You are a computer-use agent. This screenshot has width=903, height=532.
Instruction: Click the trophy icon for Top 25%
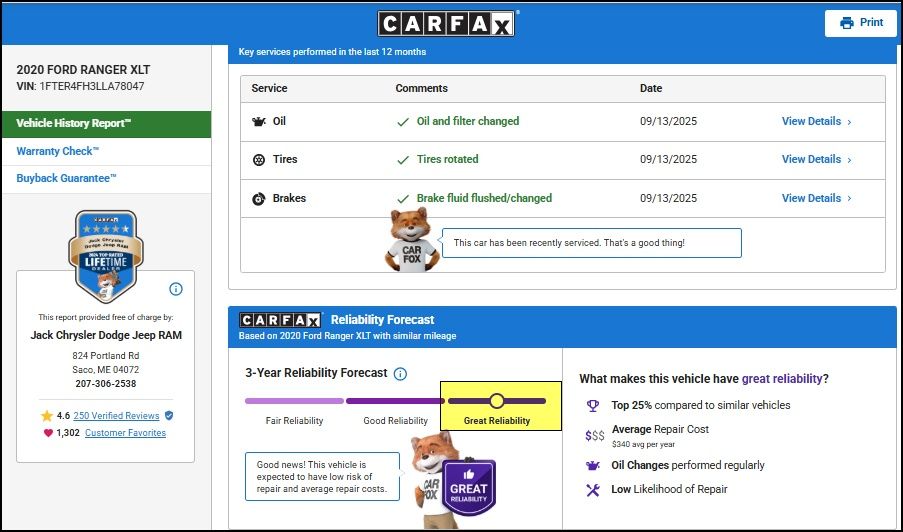(593, 406)
